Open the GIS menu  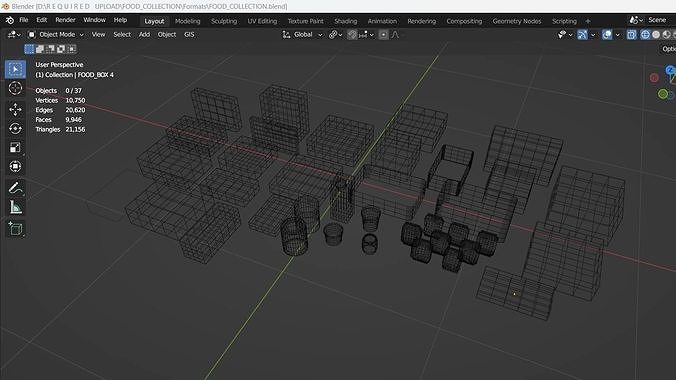(x=189, y=35)
